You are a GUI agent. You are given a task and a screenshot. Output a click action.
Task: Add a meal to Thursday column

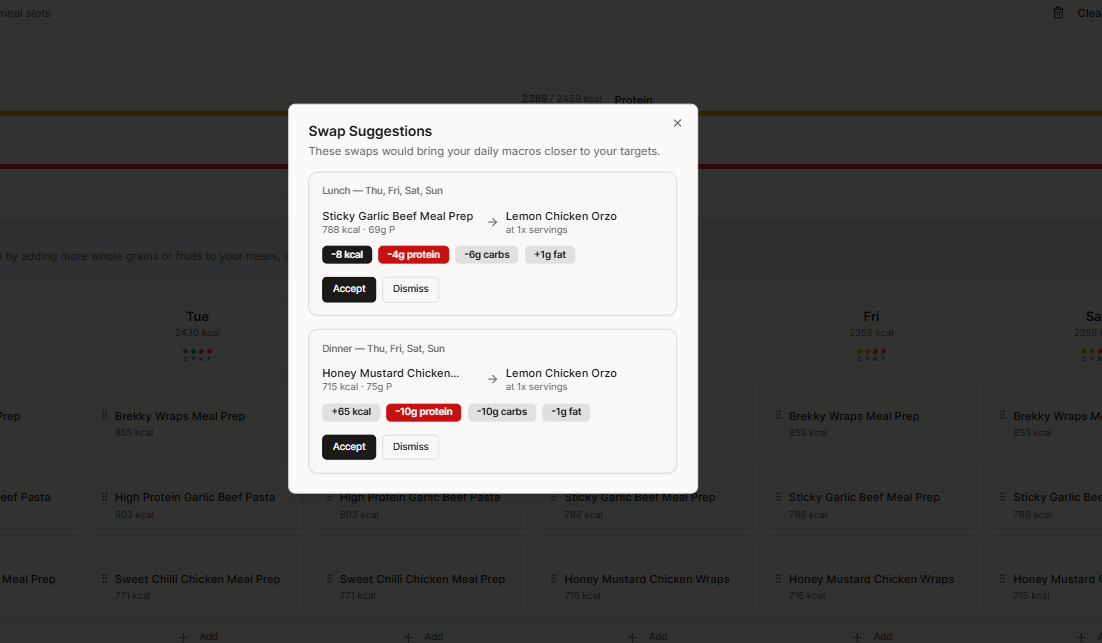coord(648,636)
